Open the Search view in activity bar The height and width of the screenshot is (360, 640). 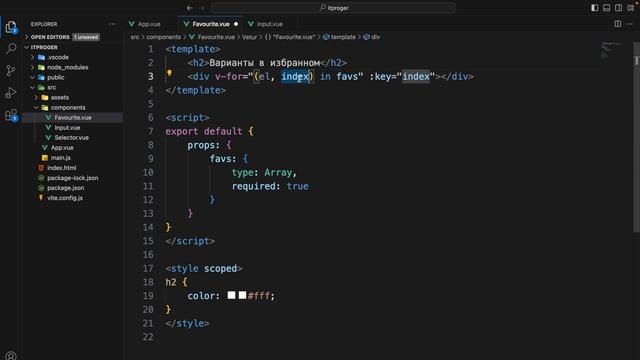11,49
